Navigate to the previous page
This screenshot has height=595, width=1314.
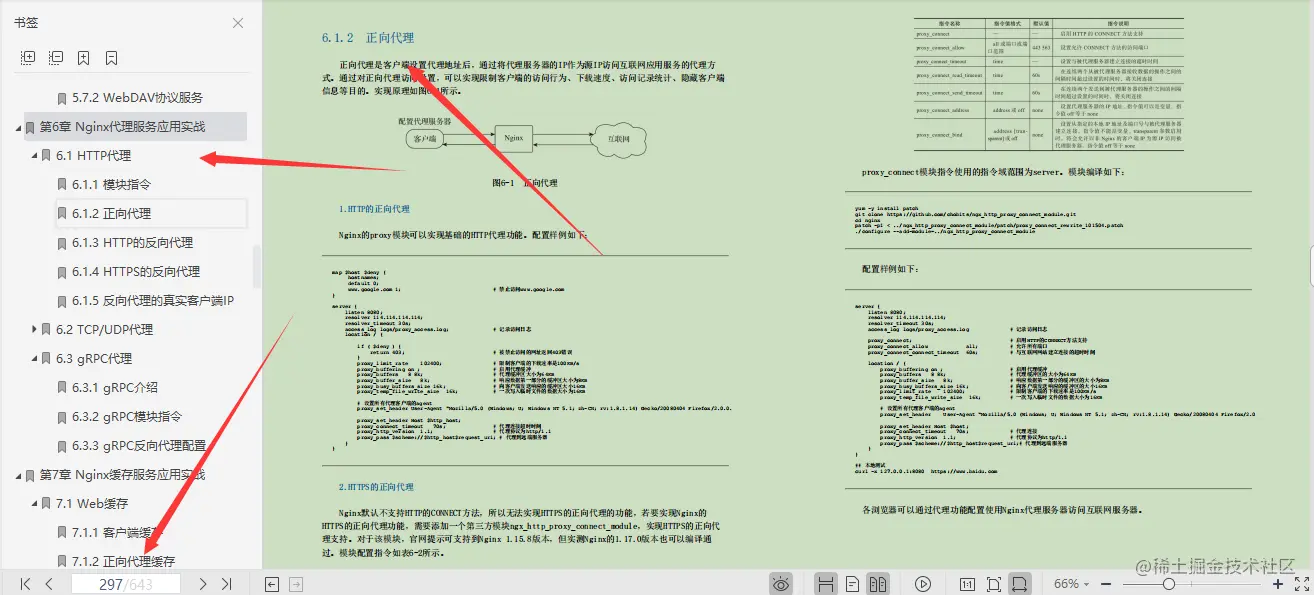point(48,583)
